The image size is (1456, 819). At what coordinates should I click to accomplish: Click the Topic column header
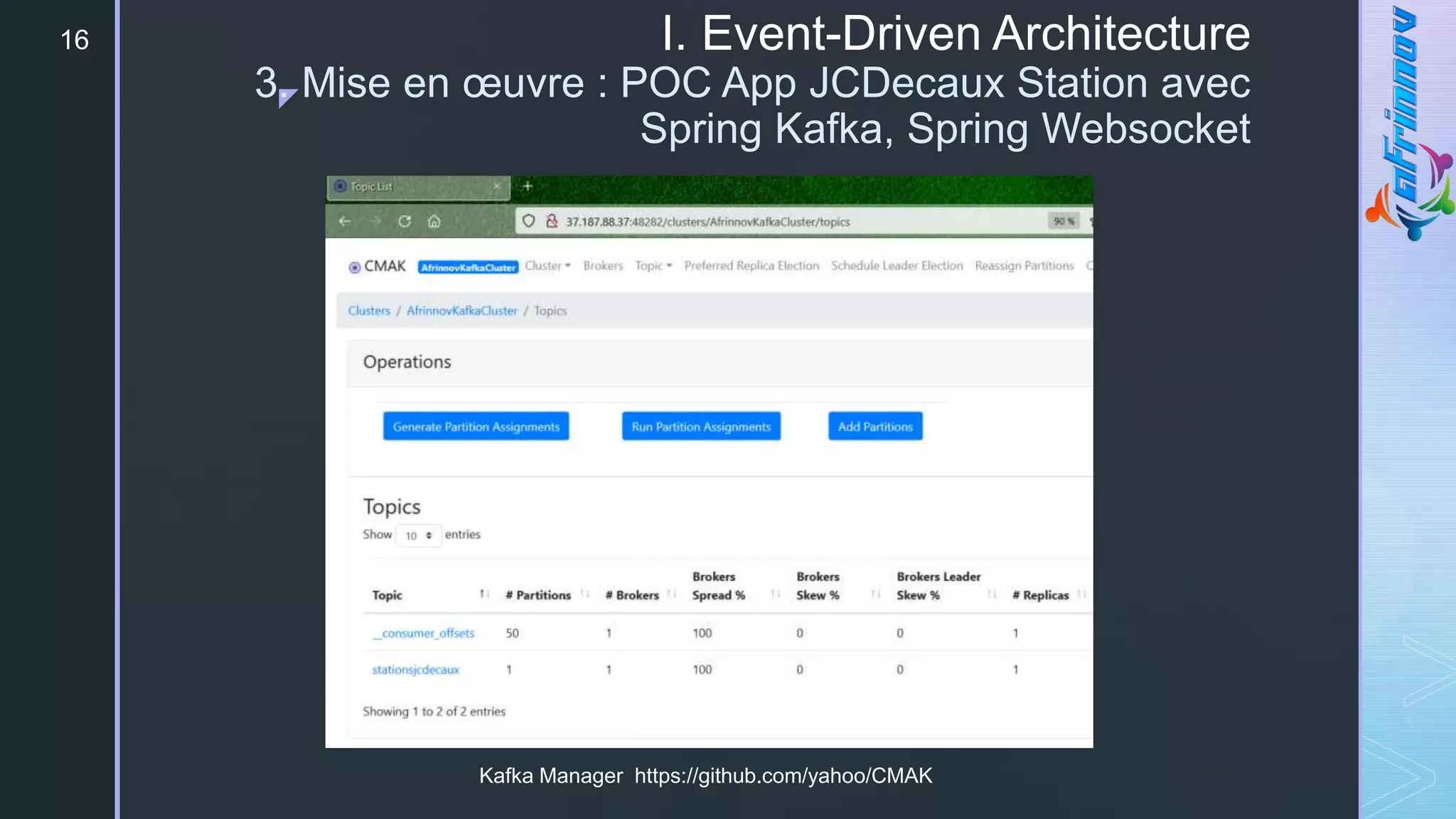pyautogui.click(x=387, y=595)
